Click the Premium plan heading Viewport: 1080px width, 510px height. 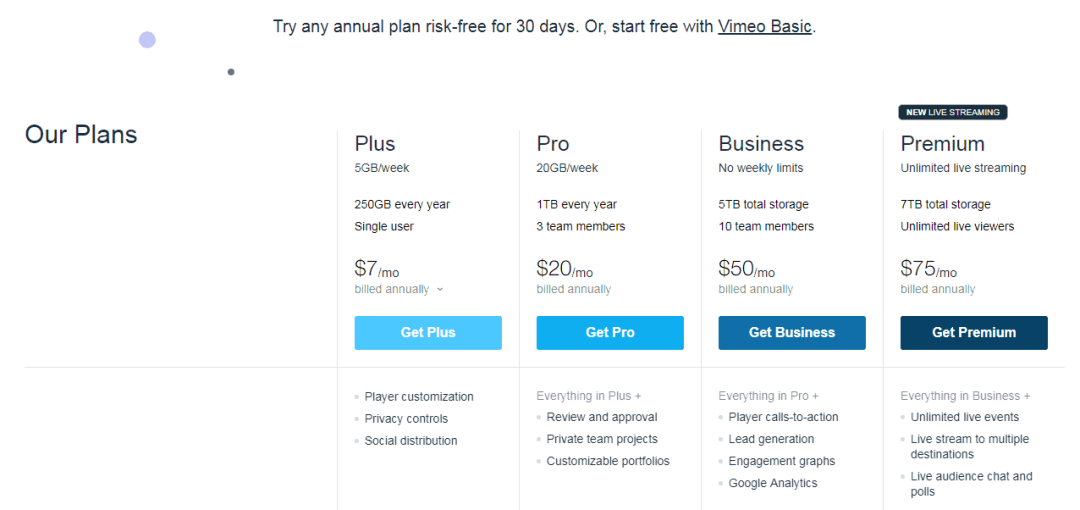pyautogui.click(x=942, y=143)
